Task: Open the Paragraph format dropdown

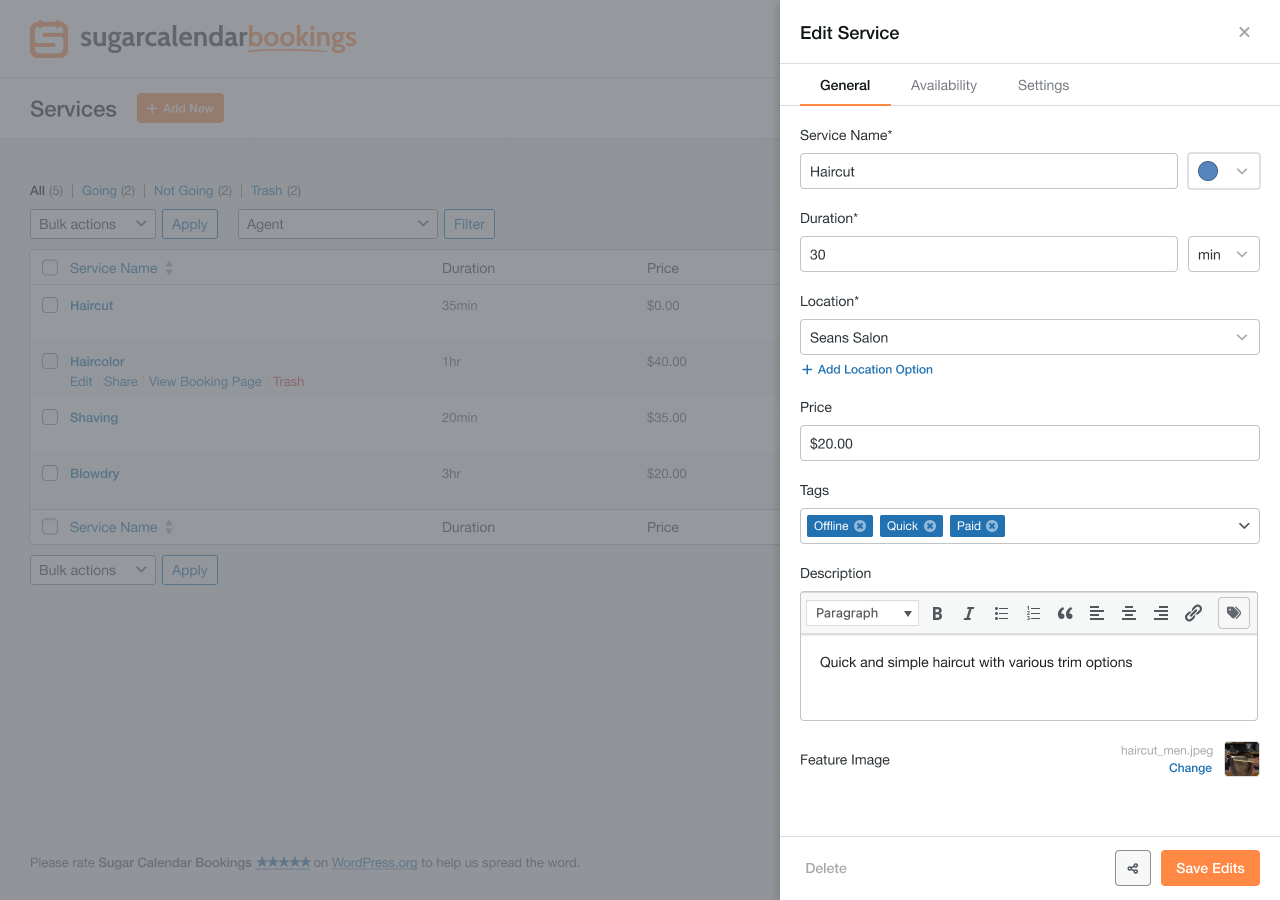Action: (x=862, y=613)
